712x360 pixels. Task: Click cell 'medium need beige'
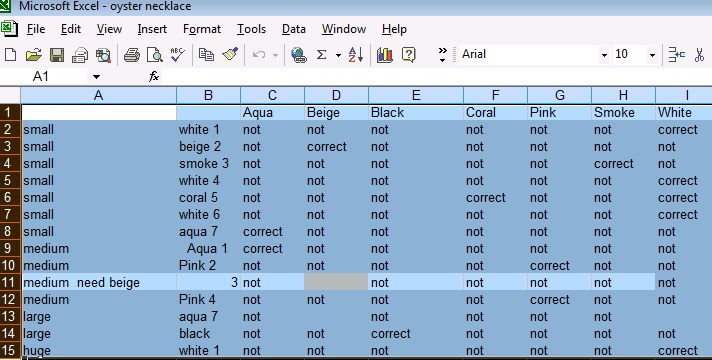(99, 282)
